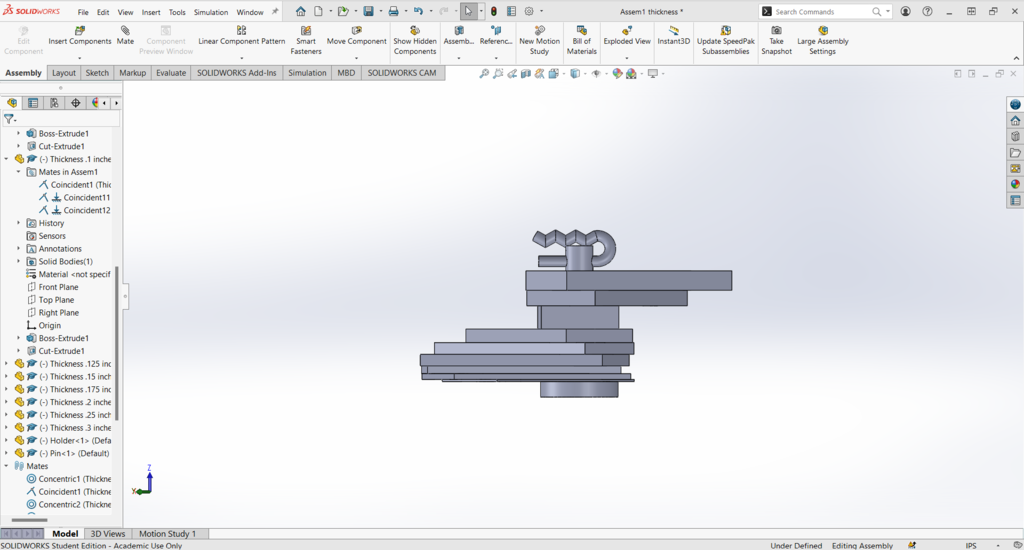
Task: Toggle the Hide/Show Items eye icon
Action: point(597,74)
